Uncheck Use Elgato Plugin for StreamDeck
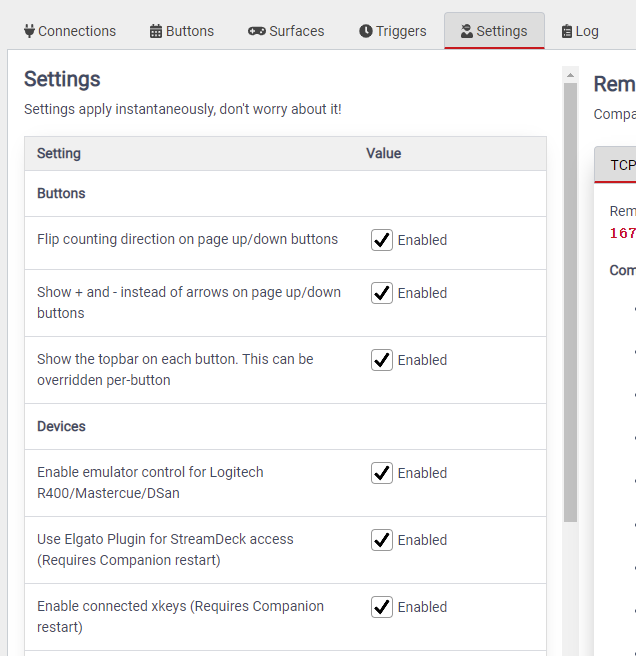636x656 pixels. tap(382, 540)
